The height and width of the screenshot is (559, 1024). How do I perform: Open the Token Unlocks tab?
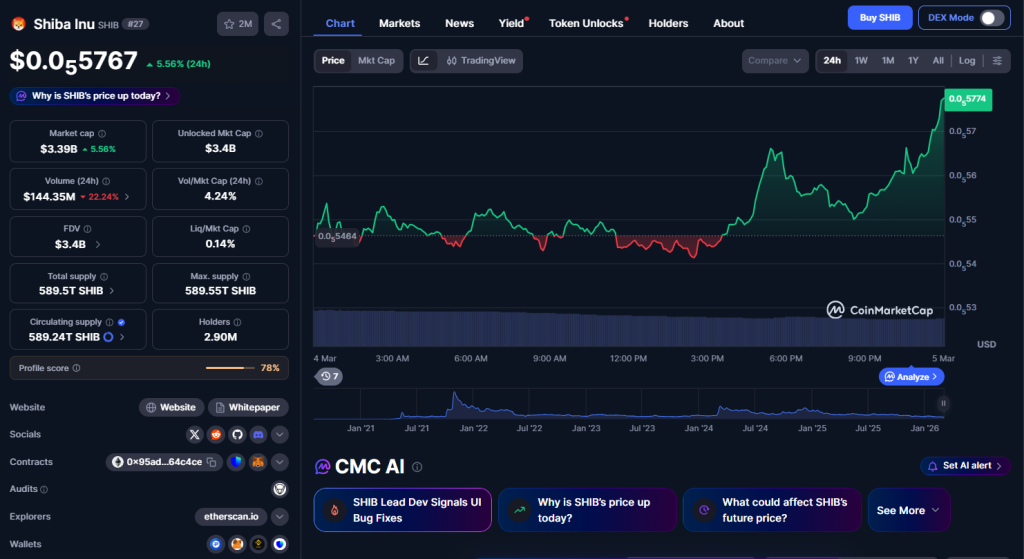coord(586,23)
